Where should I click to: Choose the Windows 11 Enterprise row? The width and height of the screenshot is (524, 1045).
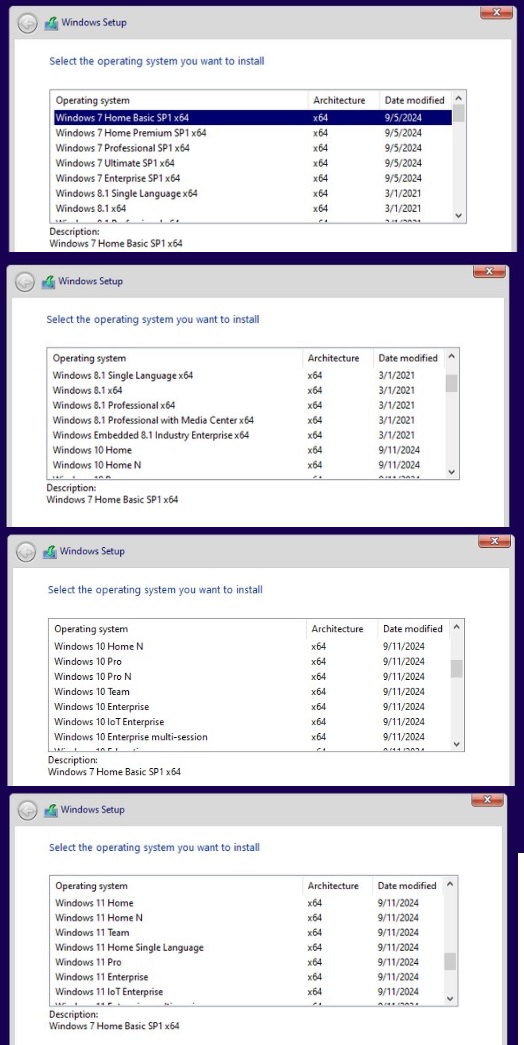click(x=249, y=977)
